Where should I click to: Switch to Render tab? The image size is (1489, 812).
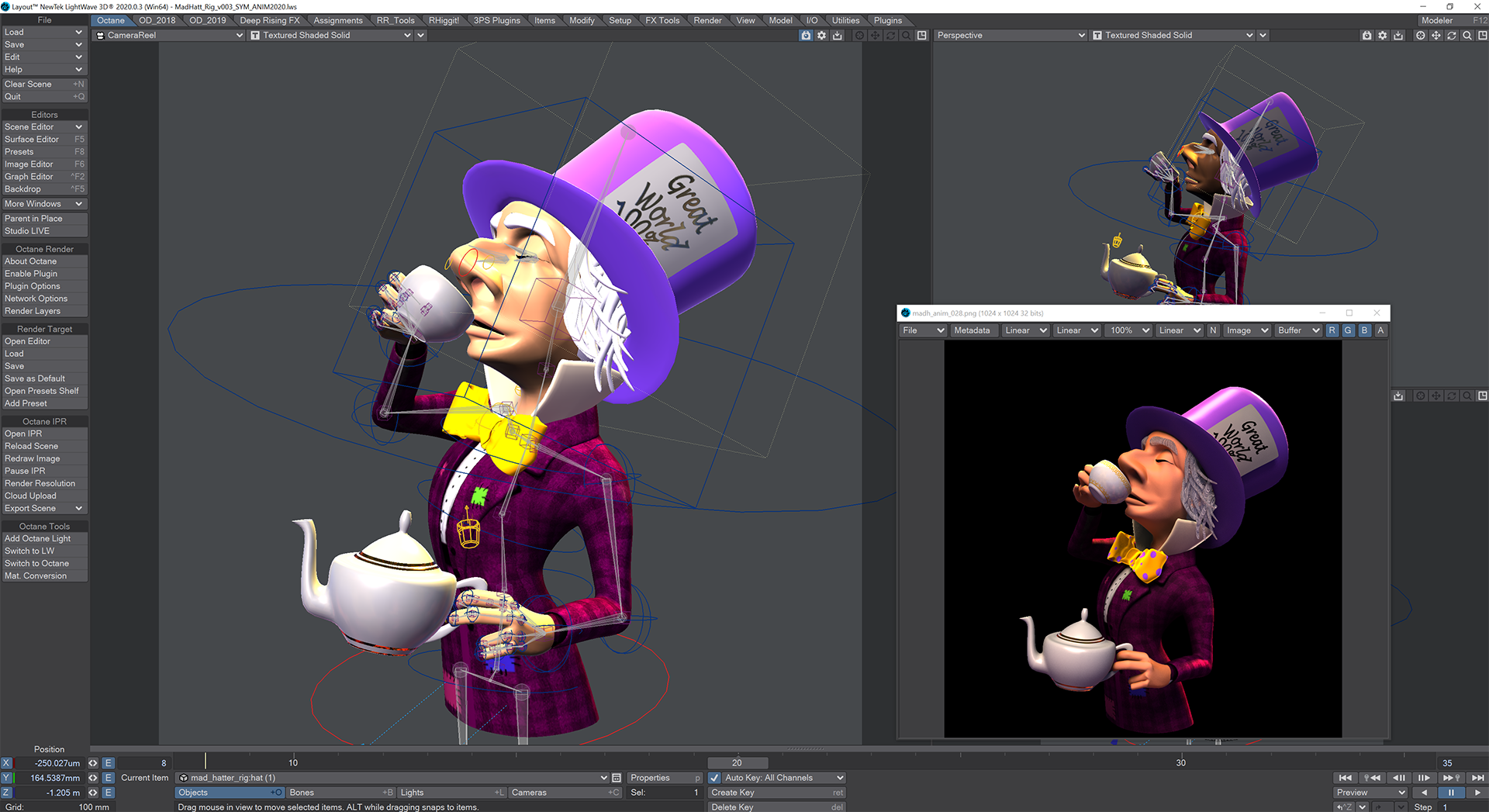[707, 20]
